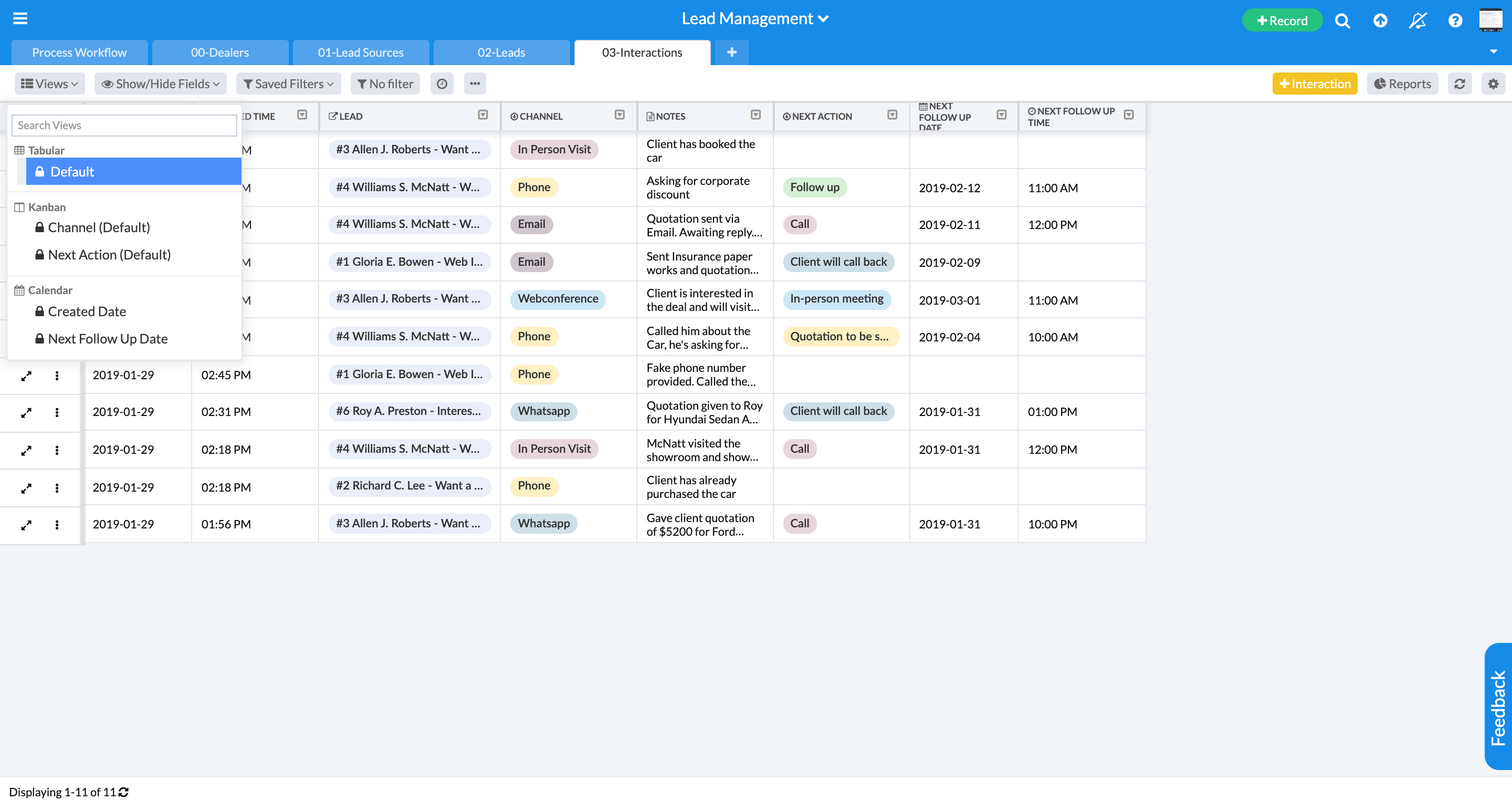The width and height of the screenshot is (1512, 811).
Task: Open the hamburger main menu
Action: (20, 19)
